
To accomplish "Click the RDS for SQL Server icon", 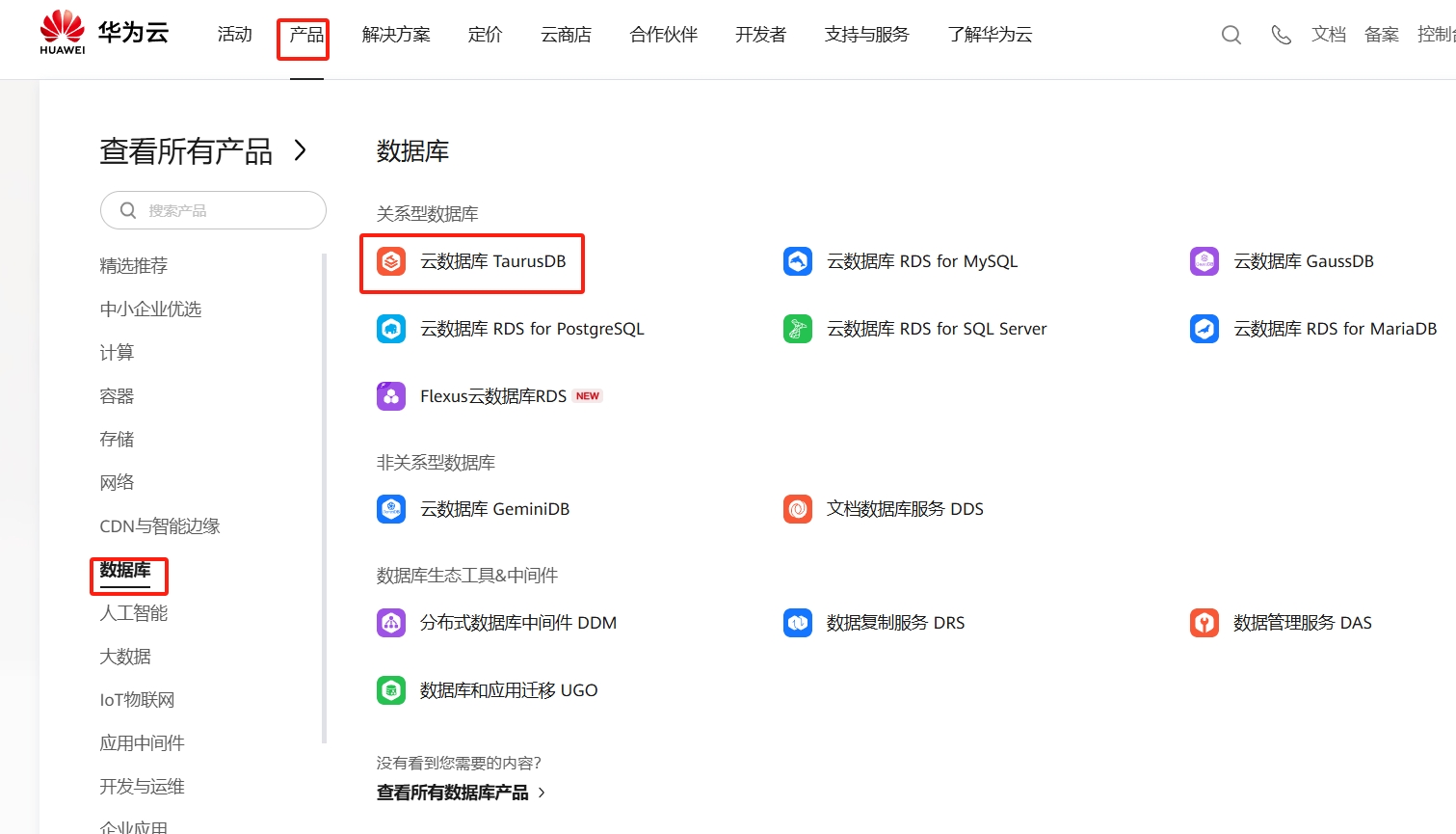I will click(x=798, y=329).
